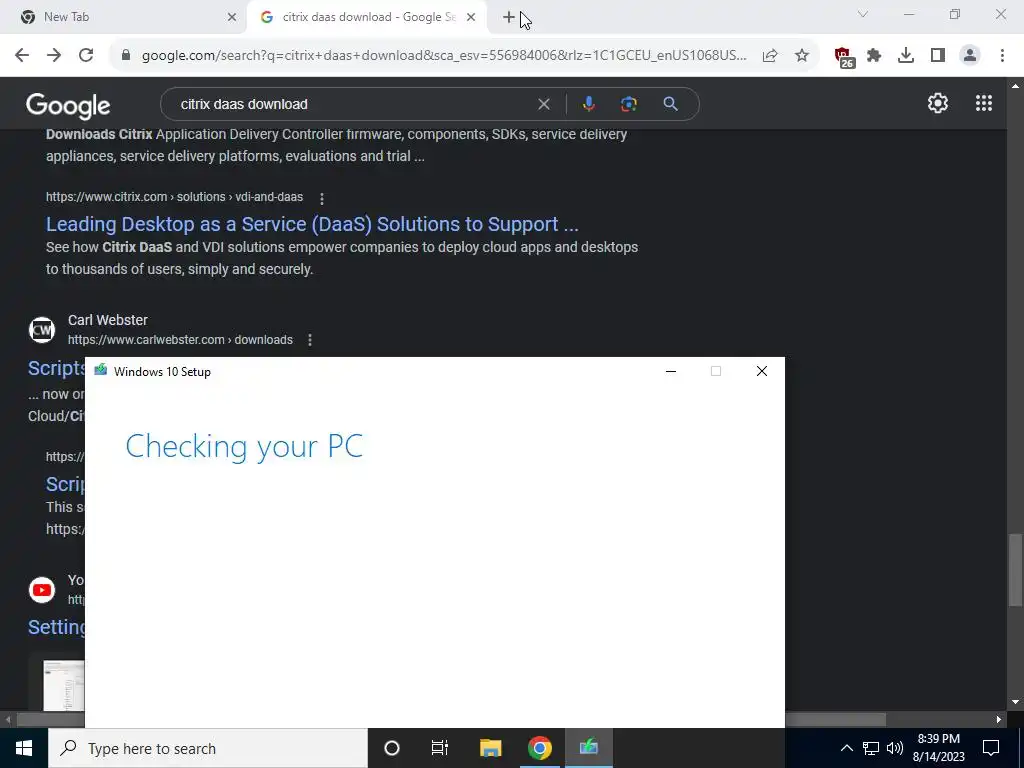This screenshot has height=768, width=1024.
Task: Click the scroll right arrow of the page
Action: click(999, 720)
